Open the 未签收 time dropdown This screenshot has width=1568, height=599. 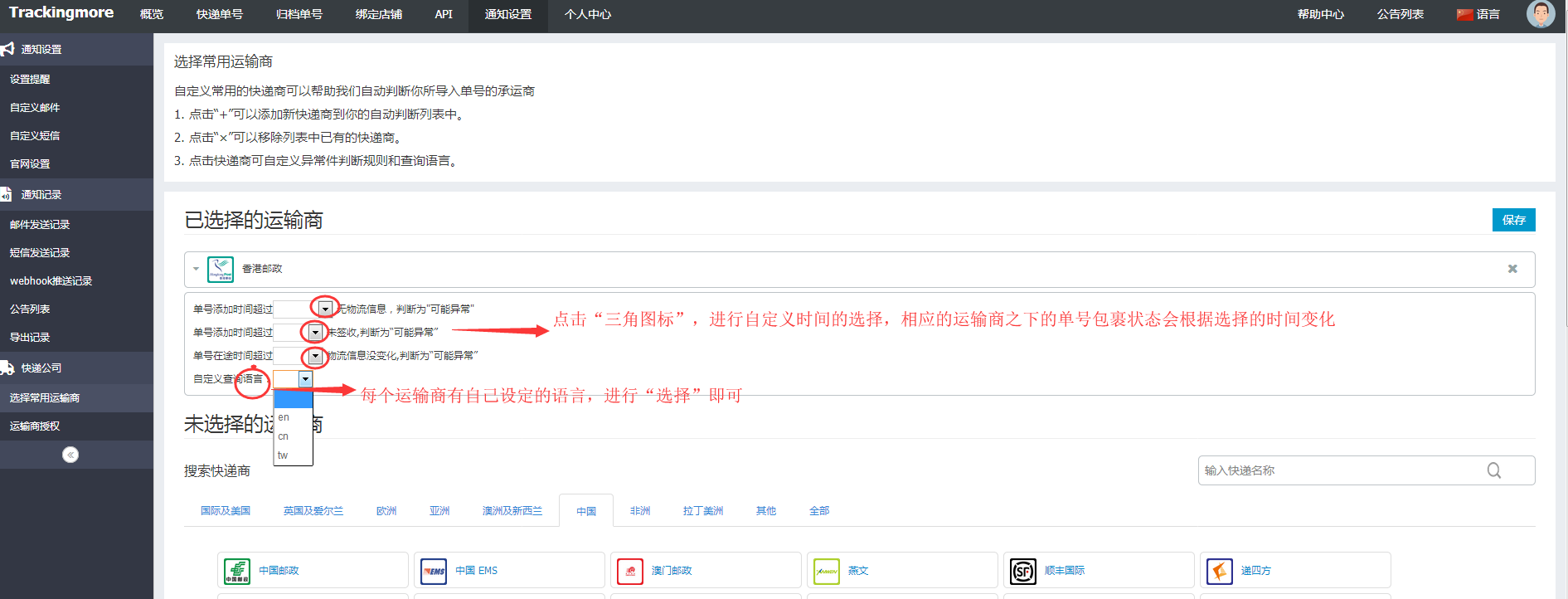pos(315,332)
